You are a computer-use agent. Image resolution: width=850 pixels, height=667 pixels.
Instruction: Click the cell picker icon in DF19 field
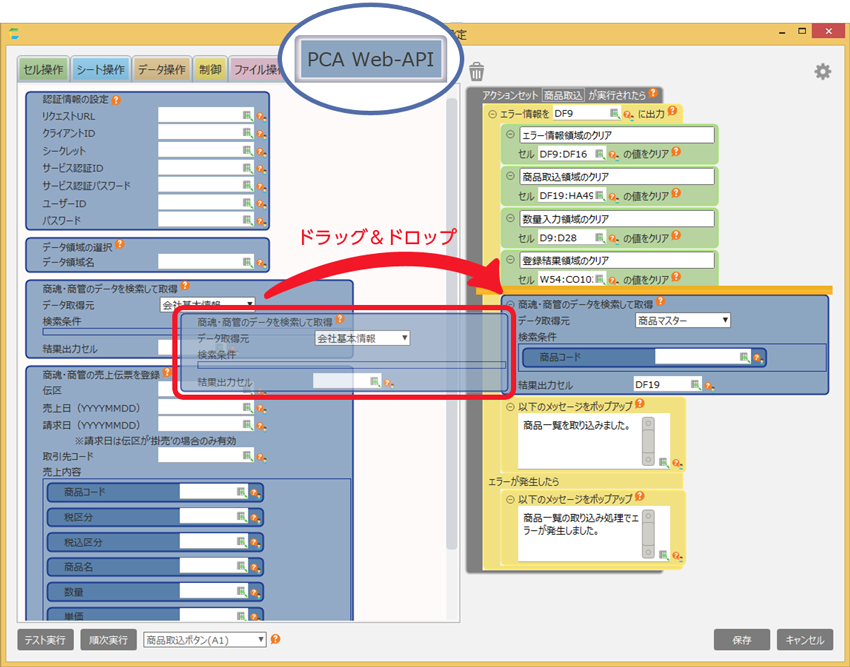click(696, 384)
